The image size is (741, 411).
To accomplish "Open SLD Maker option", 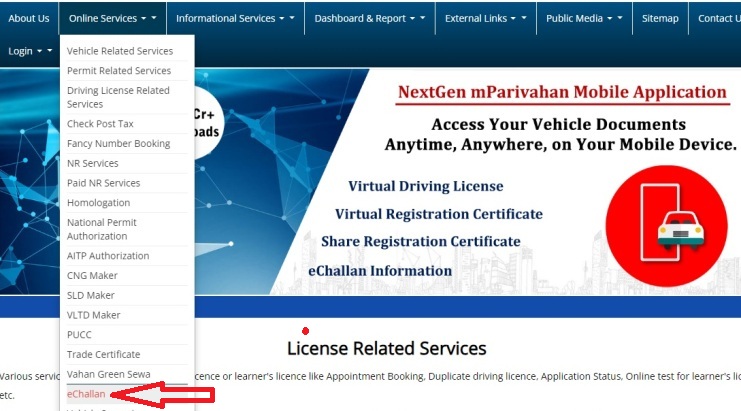I will pyautogui.click(x=91, y=296).
